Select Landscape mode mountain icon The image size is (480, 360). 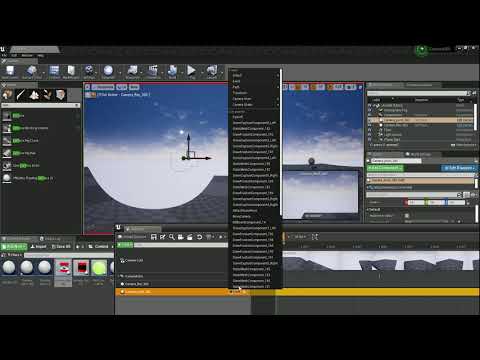(x=34, y=95)
